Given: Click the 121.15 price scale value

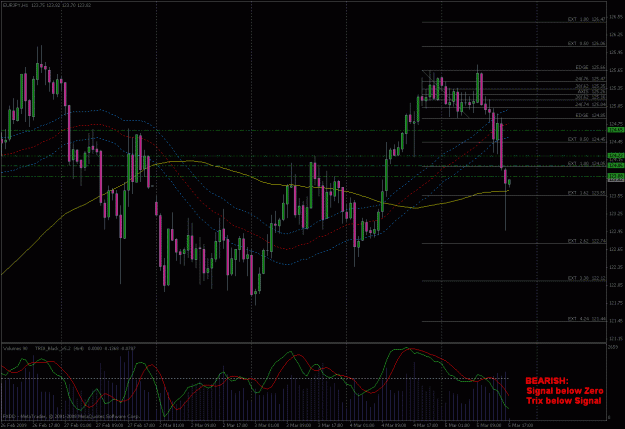Looking at the screenshot, I should tap(616, 339).
